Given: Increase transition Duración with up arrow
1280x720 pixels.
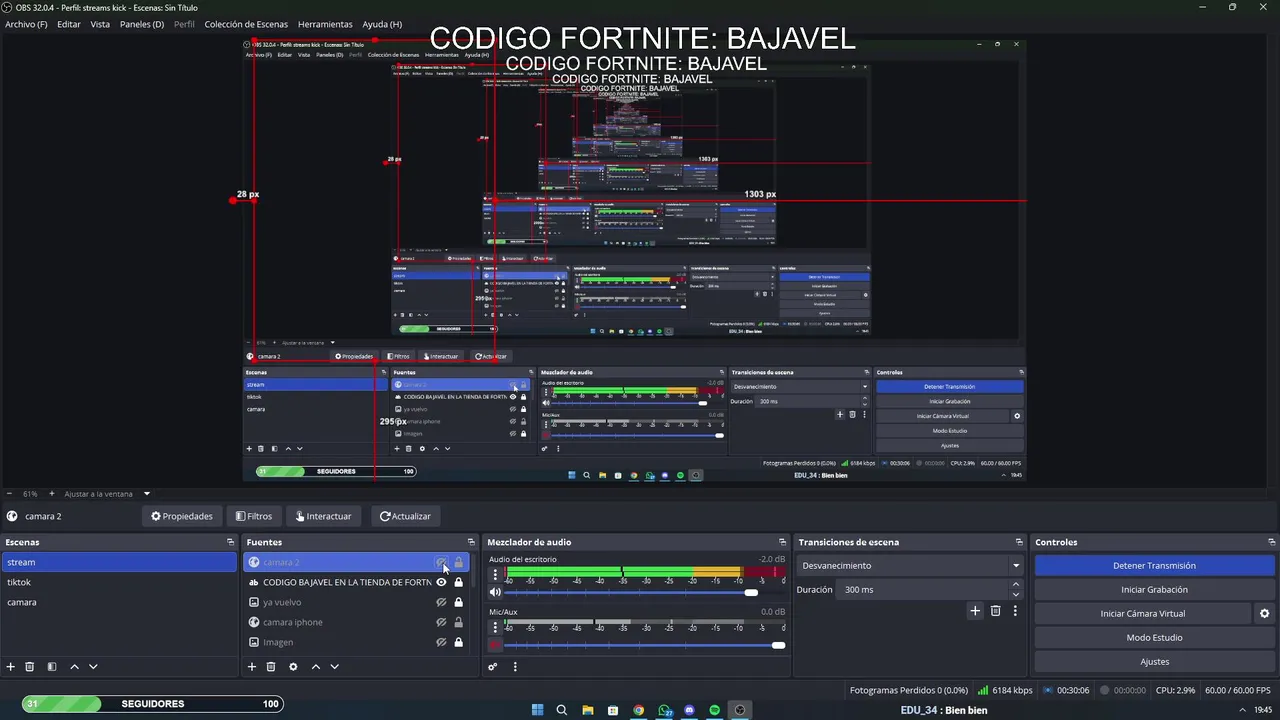Looking at the screenshot, I should tap(1016, 585).
